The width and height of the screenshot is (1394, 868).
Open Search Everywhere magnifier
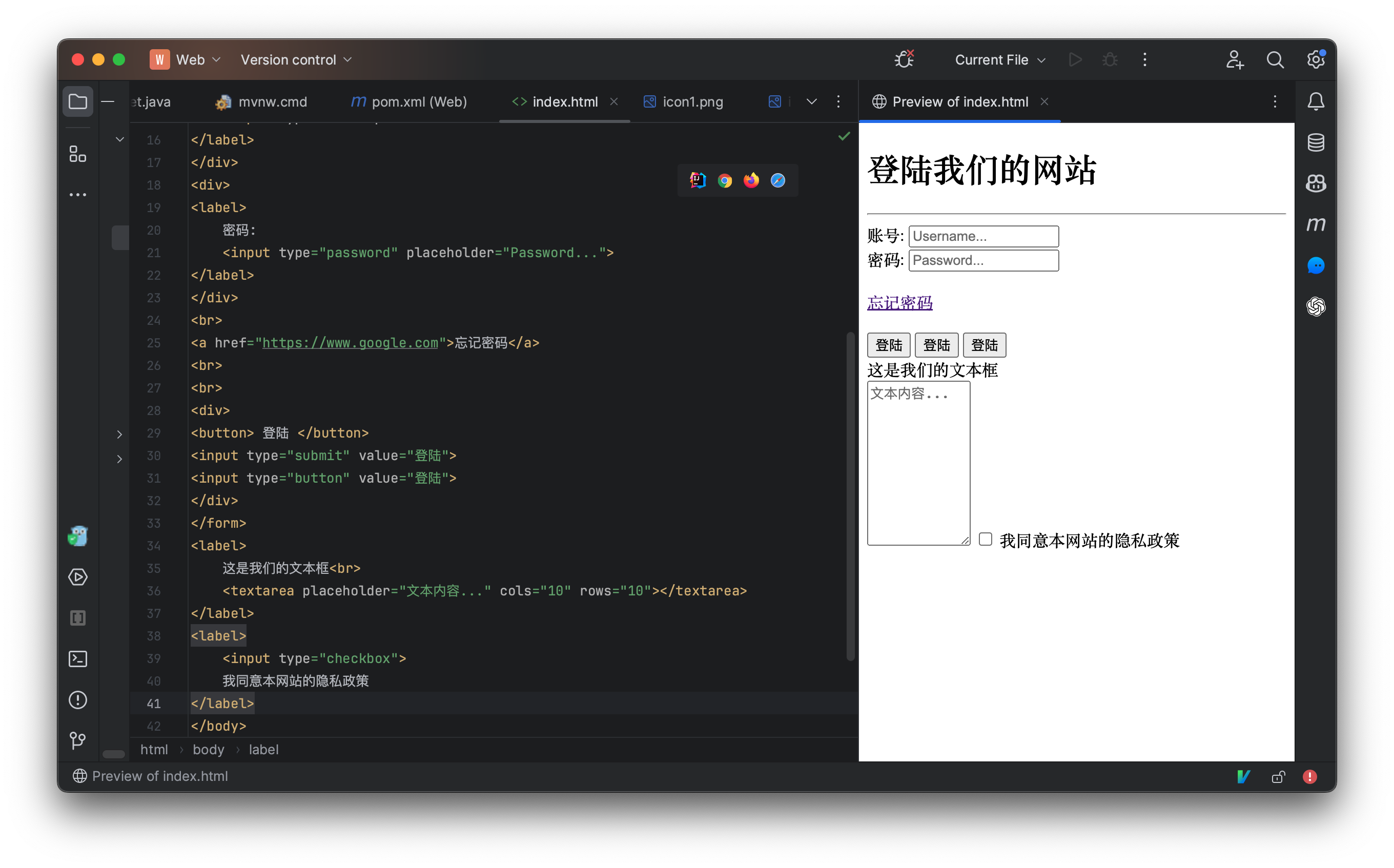click(x=1275, y=59)
